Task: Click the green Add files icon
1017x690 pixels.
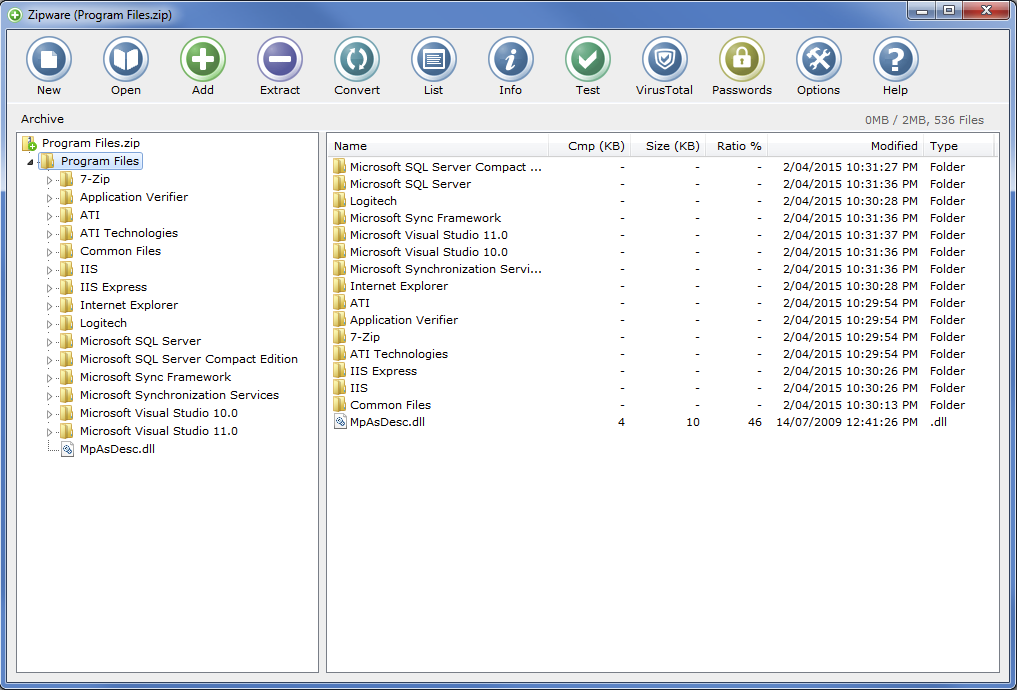Action: (203, 60)
